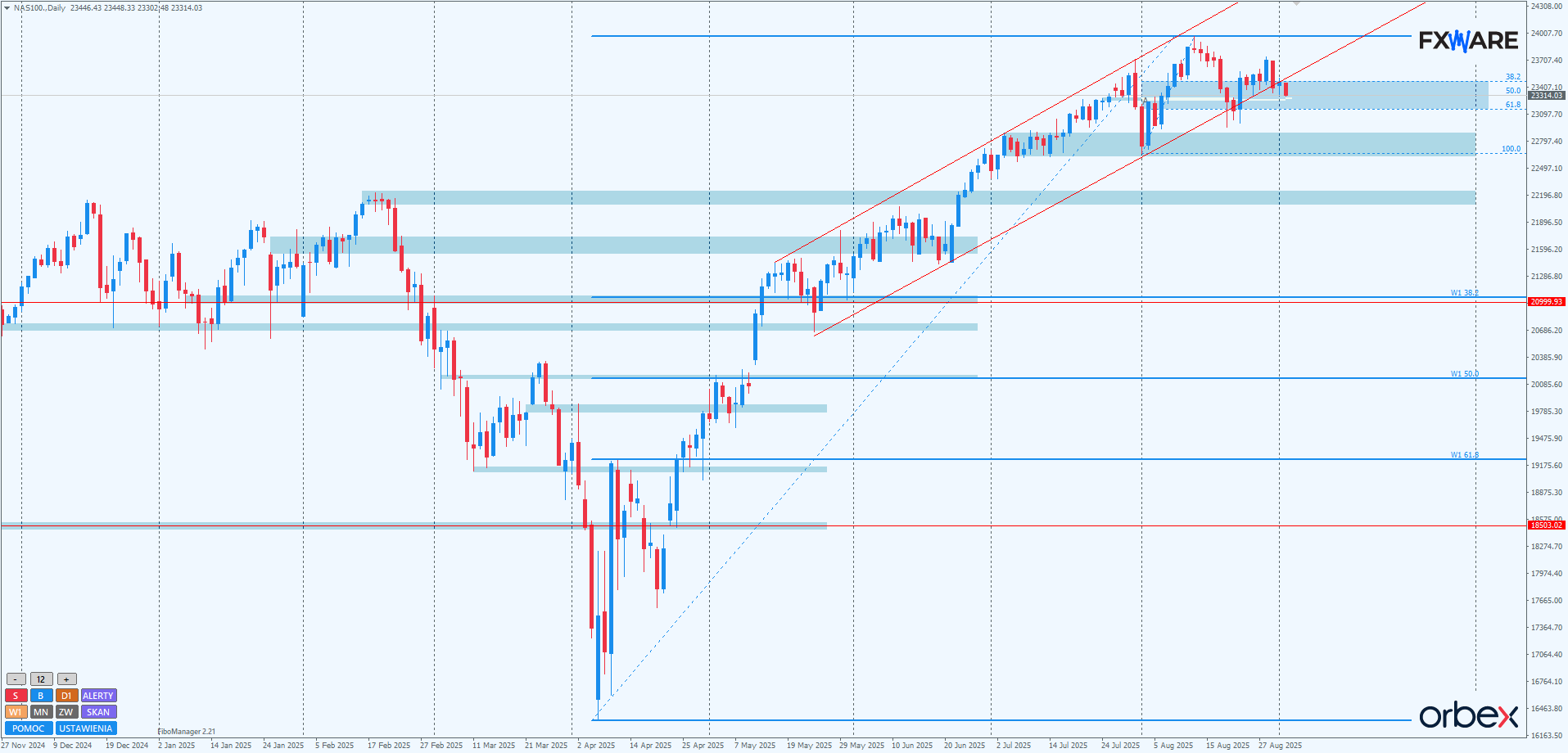Click the blue B buy button
The height and width of the screenshot is (753, 1568).
tap(41, 696)
